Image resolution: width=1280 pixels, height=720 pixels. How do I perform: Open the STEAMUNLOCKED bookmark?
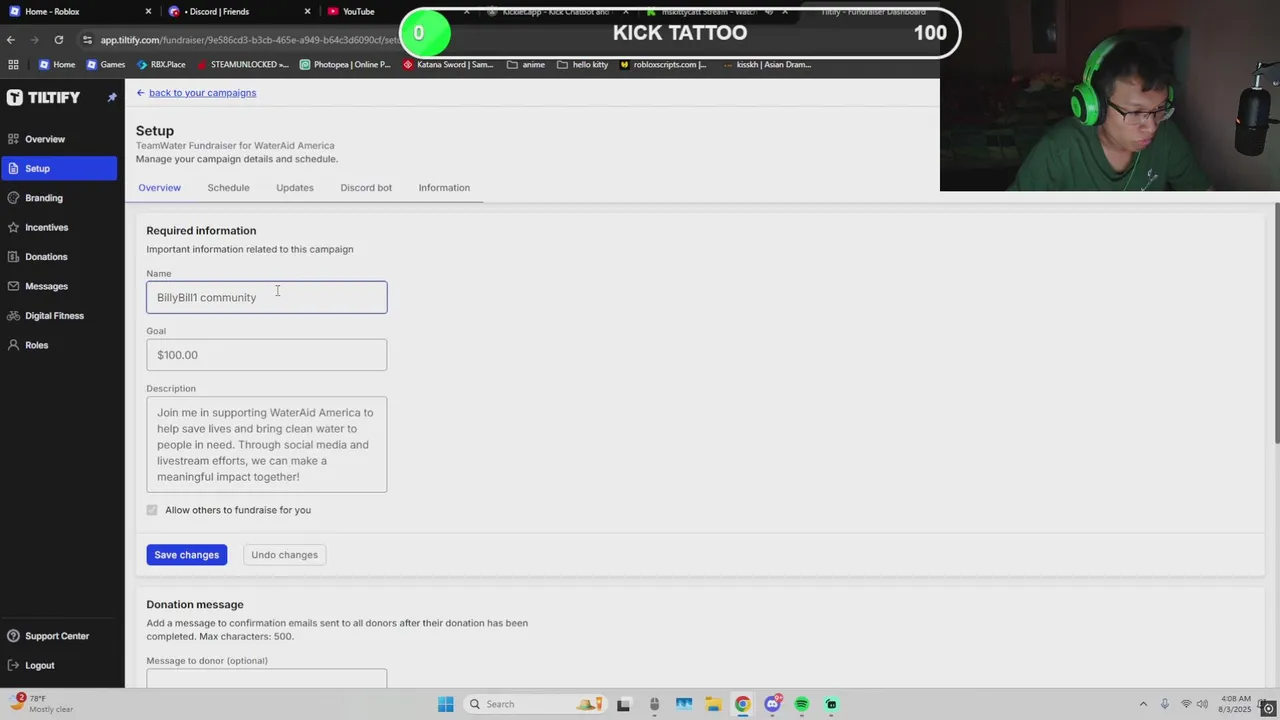[243, 65]
